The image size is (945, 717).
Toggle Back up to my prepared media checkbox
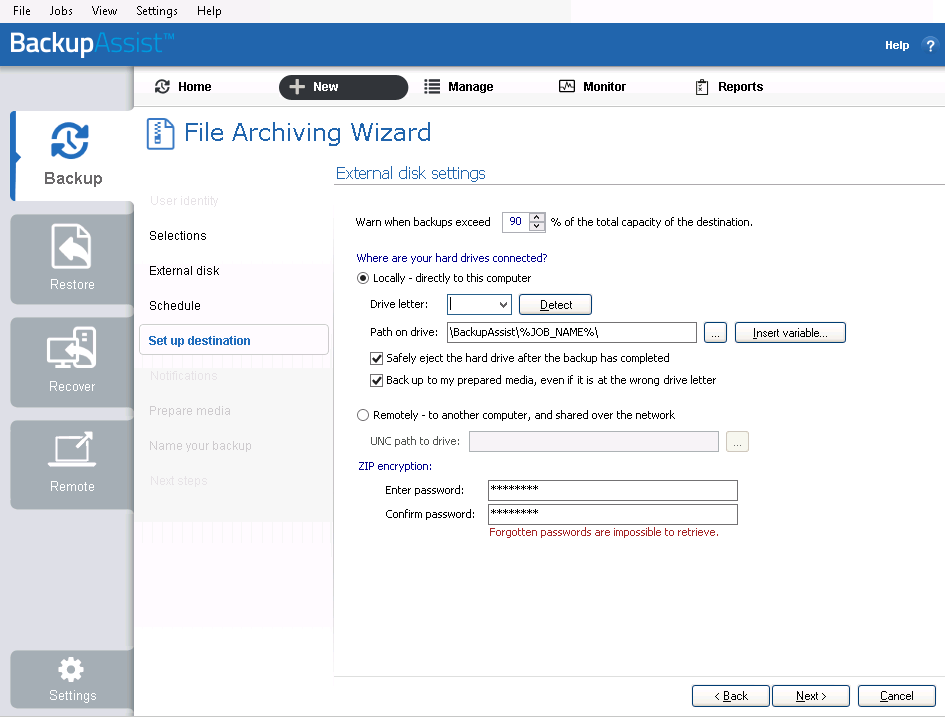pyautogui.click(x=377, y=381)
